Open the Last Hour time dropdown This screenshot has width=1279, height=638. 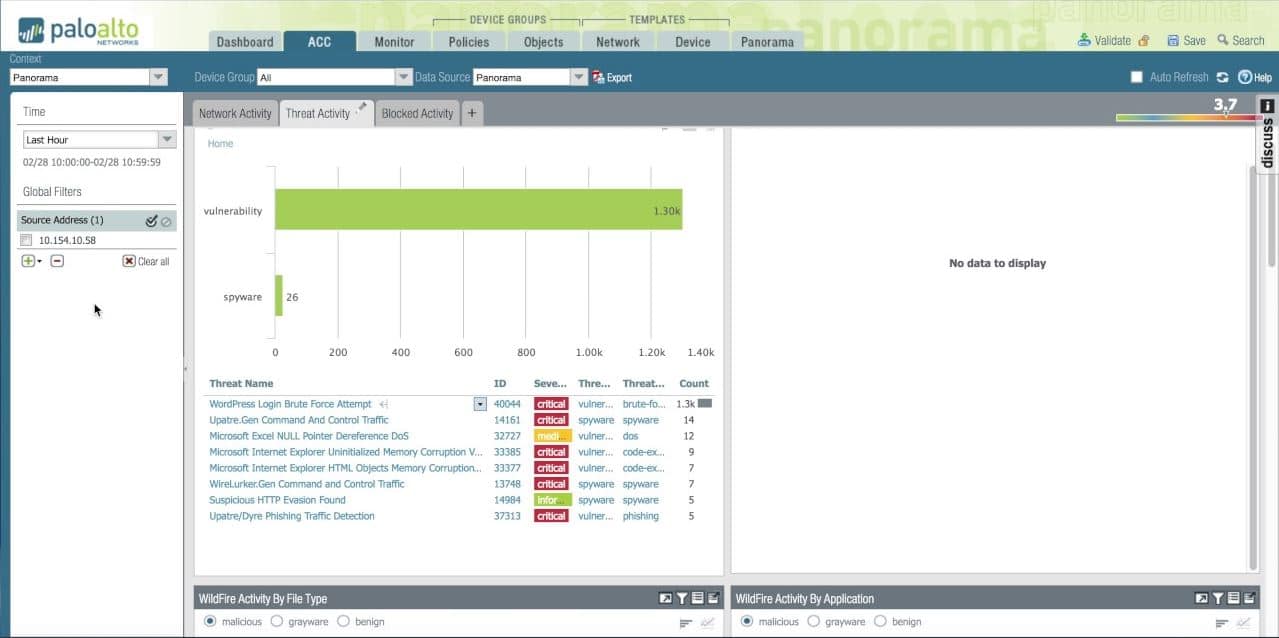click(167, 140)
